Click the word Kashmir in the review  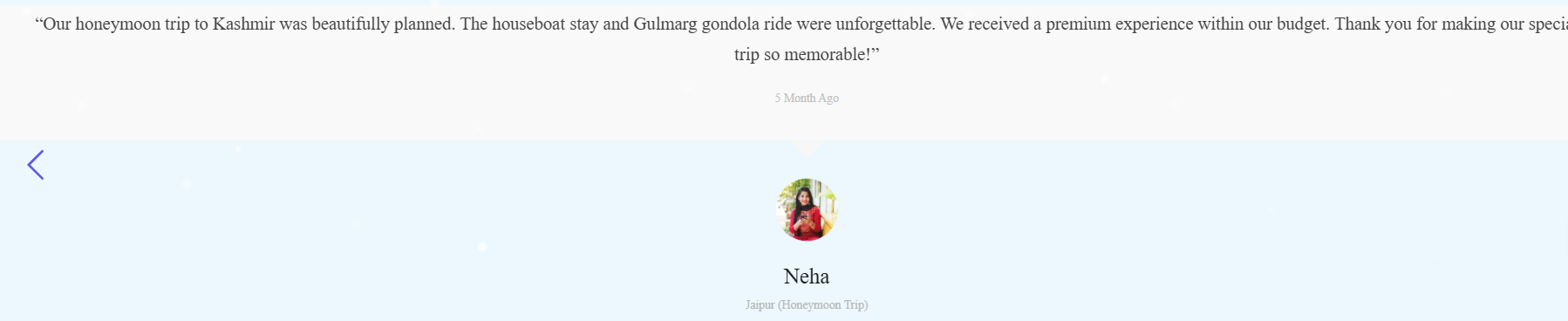[x=244, y=24]
